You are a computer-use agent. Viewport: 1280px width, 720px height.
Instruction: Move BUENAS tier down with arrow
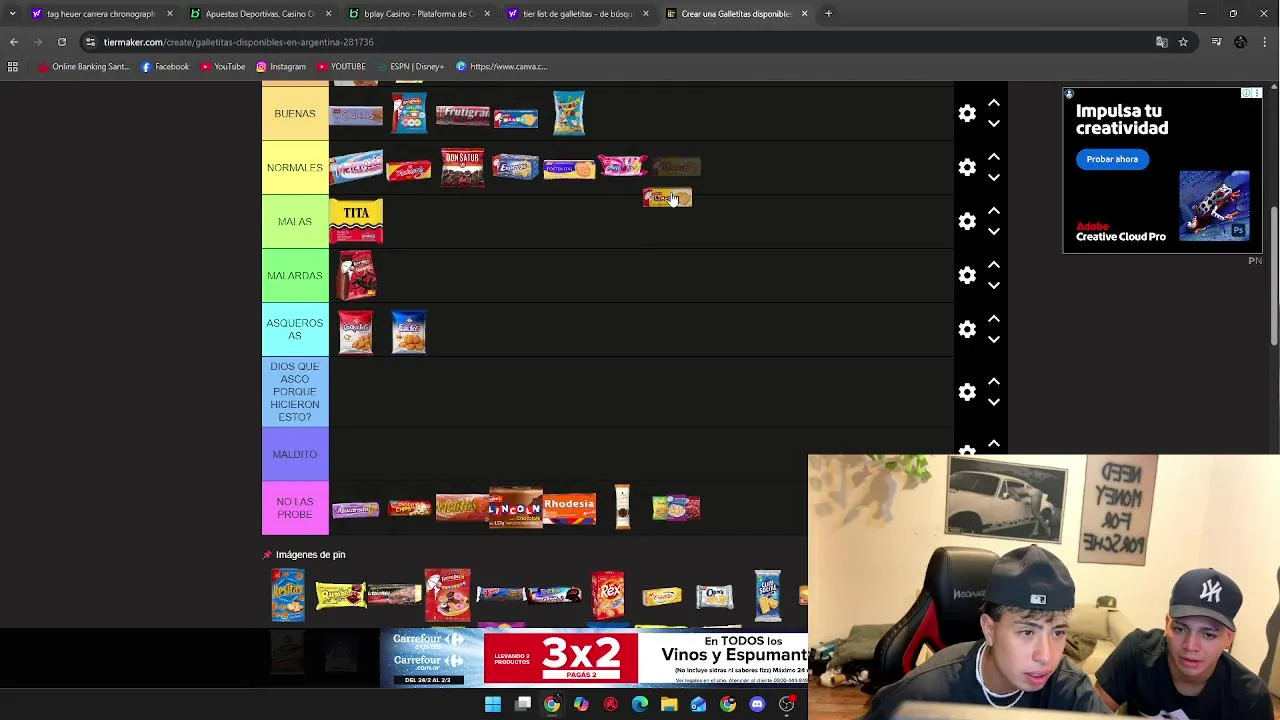[x=994, y=123]
